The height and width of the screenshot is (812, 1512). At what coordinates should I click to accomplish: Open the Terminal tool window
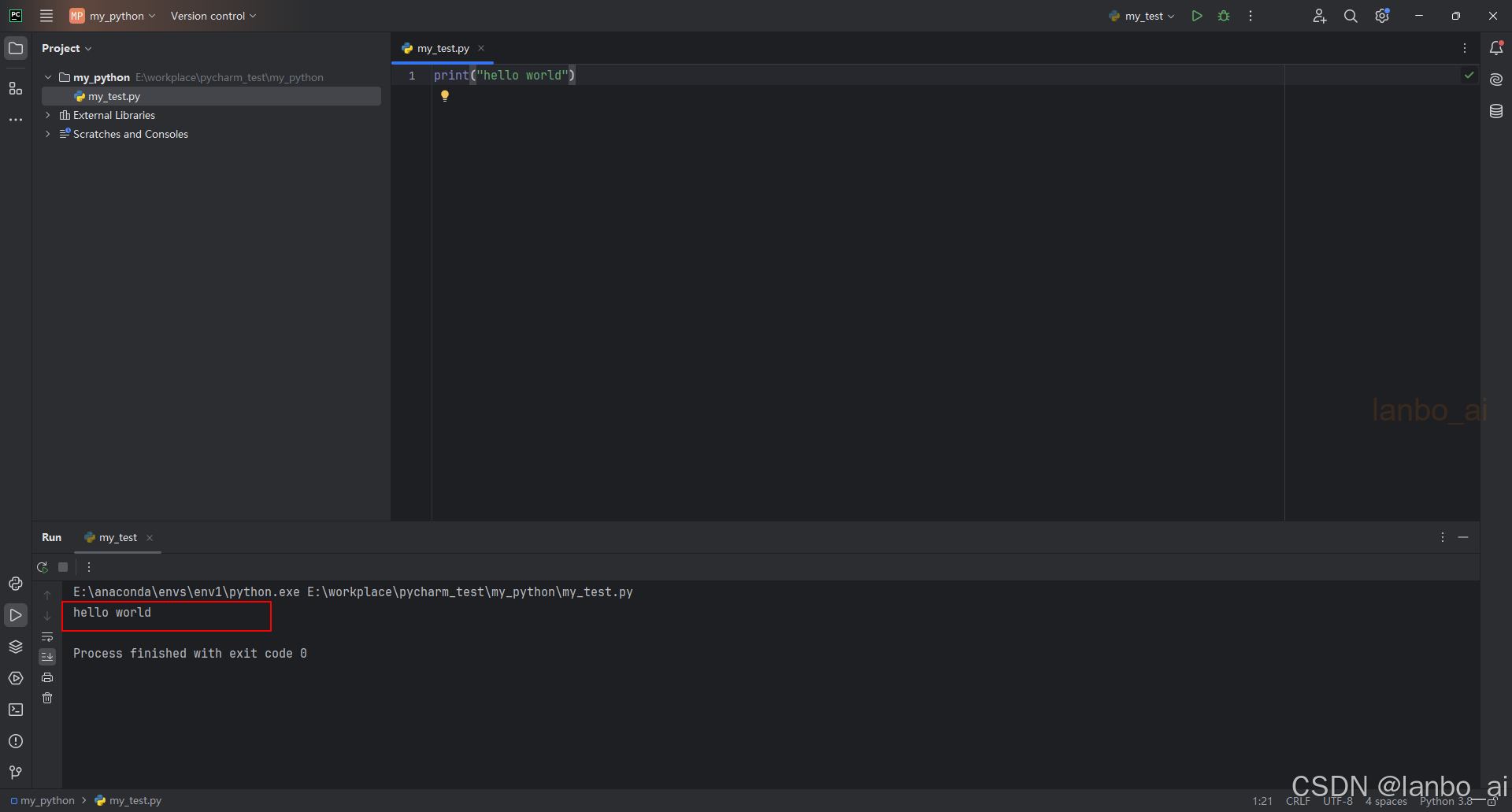[x=16, y=710]
